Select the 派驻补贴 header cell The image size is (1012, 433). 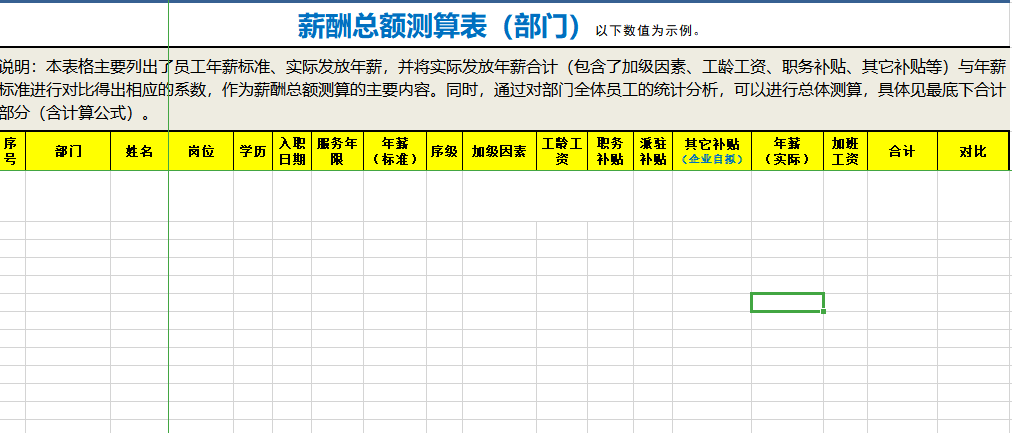click(653, 151)
